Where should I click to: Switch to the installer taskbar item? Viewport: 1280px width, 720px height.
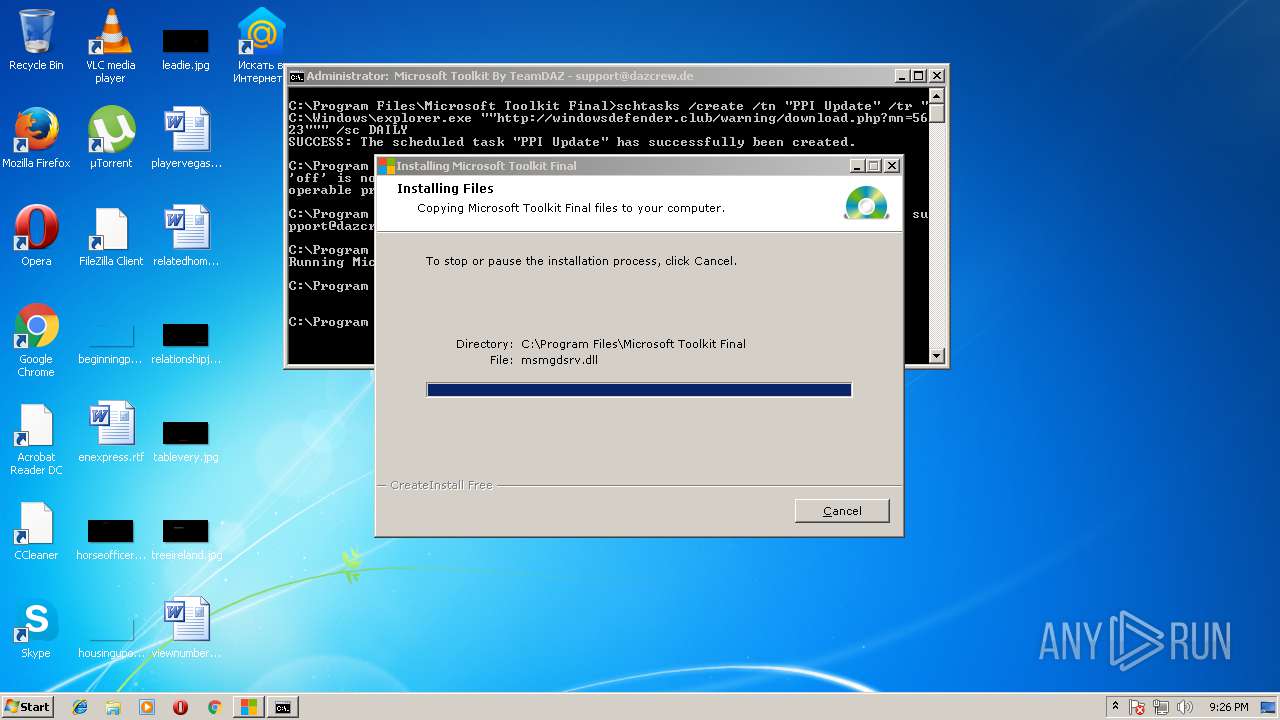[248, 707]
